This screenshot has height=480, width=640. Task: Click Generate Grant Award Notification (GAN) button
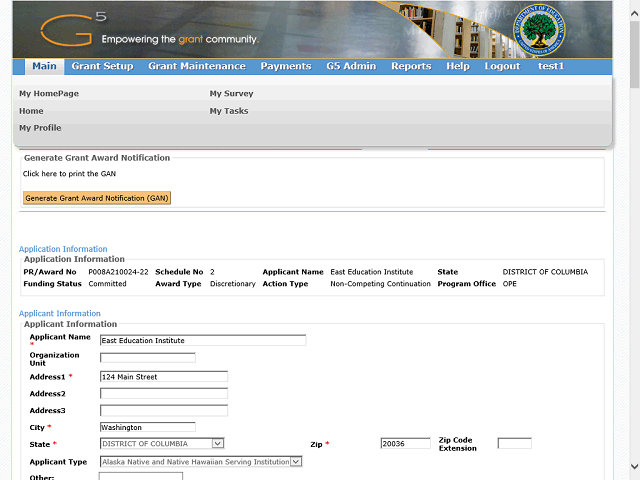click(97, 198)
